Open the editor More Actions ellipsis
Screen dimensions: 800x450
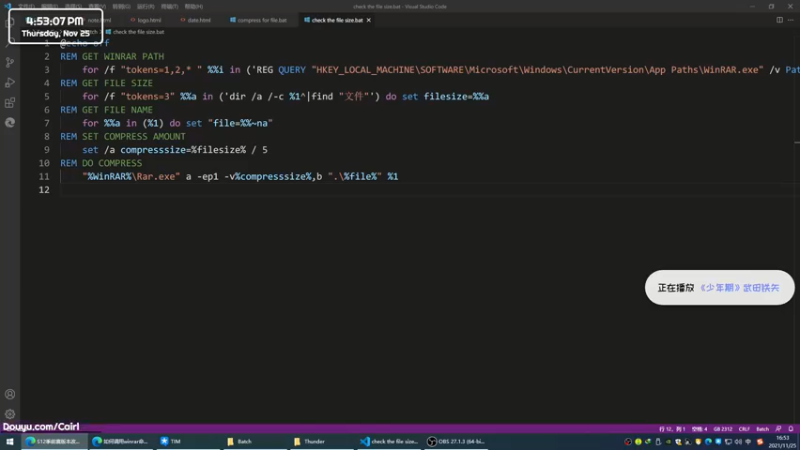791,20
